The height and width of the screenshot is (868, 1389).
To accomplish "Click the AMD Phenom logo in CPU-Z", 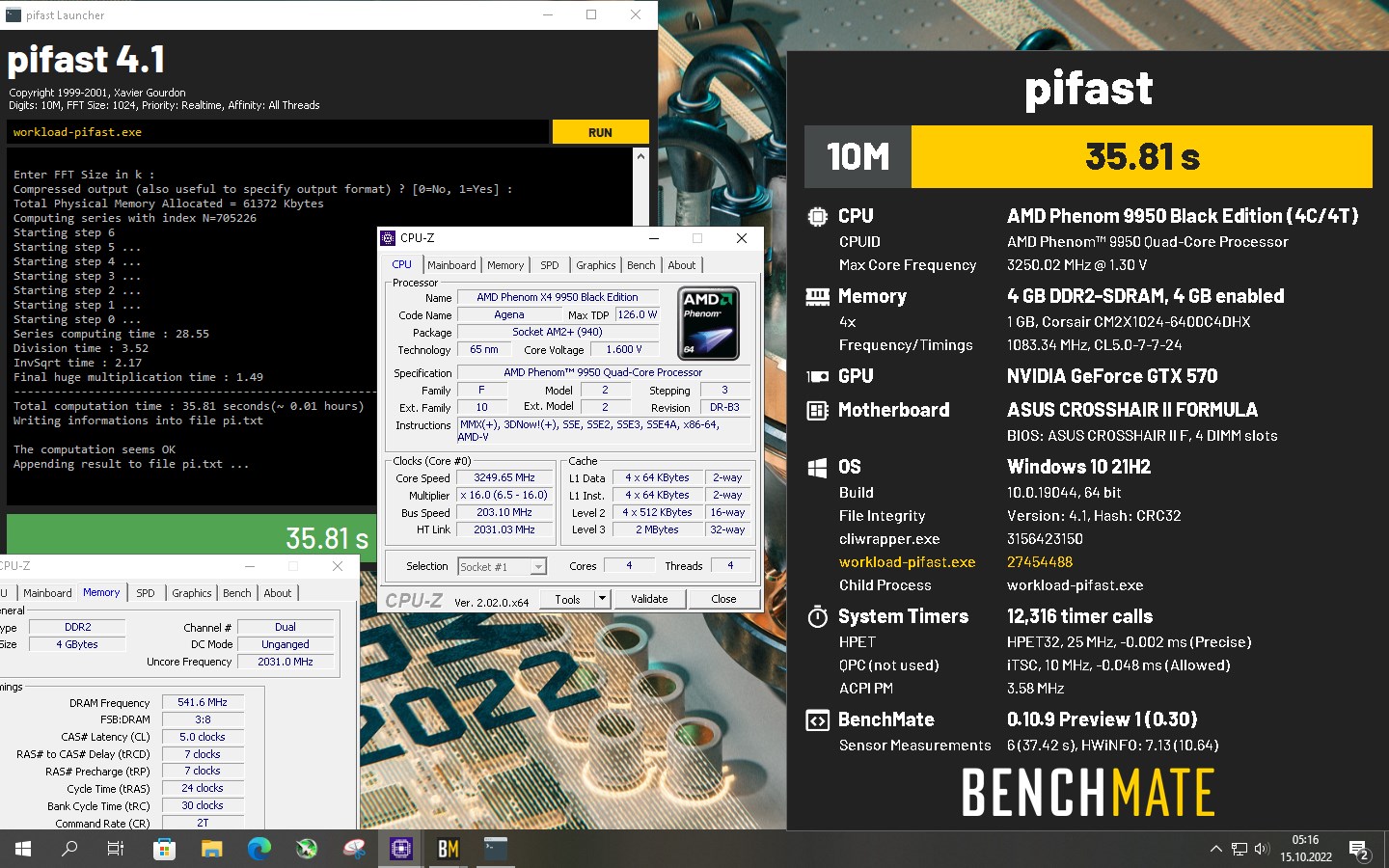I will pos(709,323).
